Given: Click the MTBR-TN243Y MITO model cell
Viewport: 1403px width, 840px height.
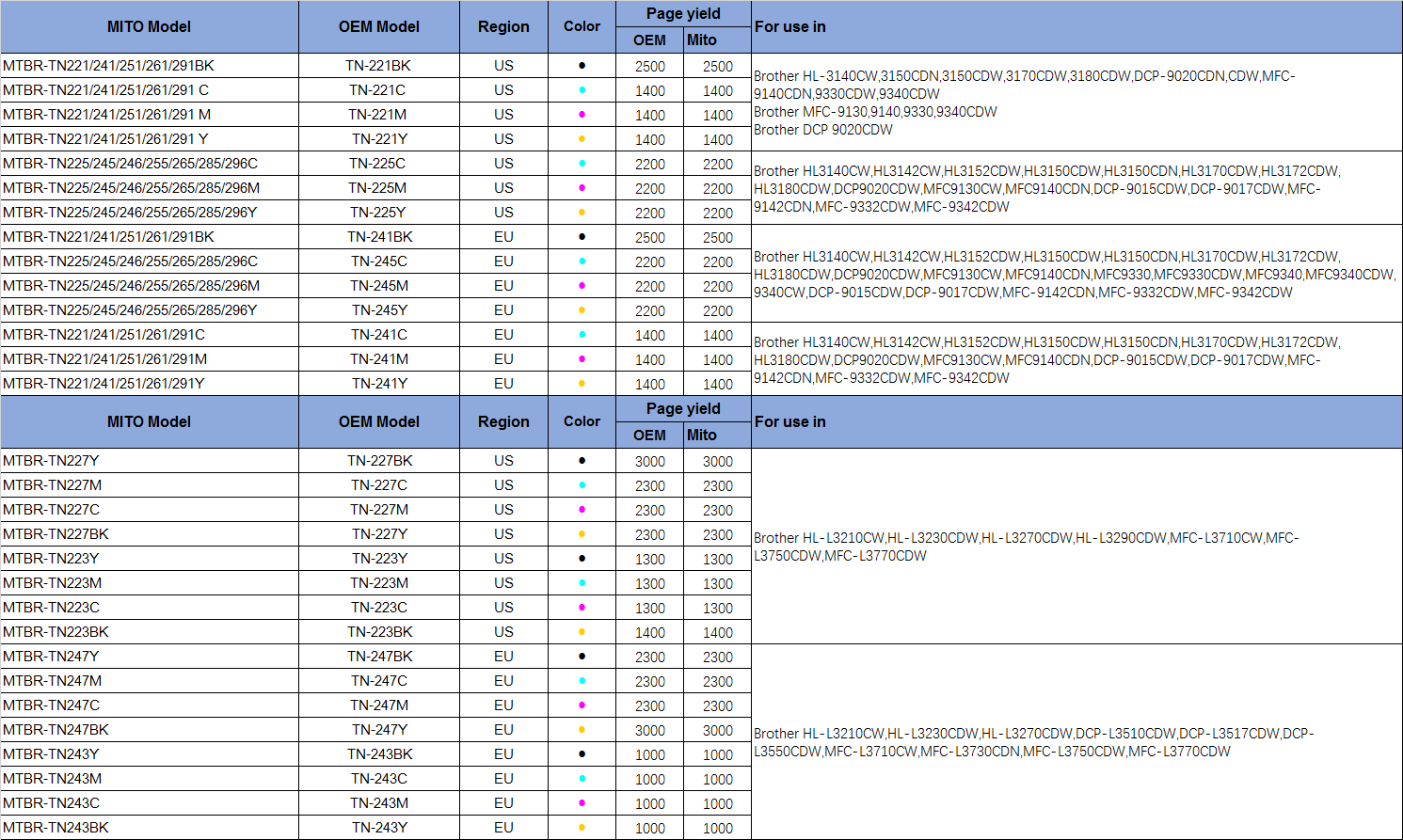Looking at the screenshot, I should (x=150, y=754).
